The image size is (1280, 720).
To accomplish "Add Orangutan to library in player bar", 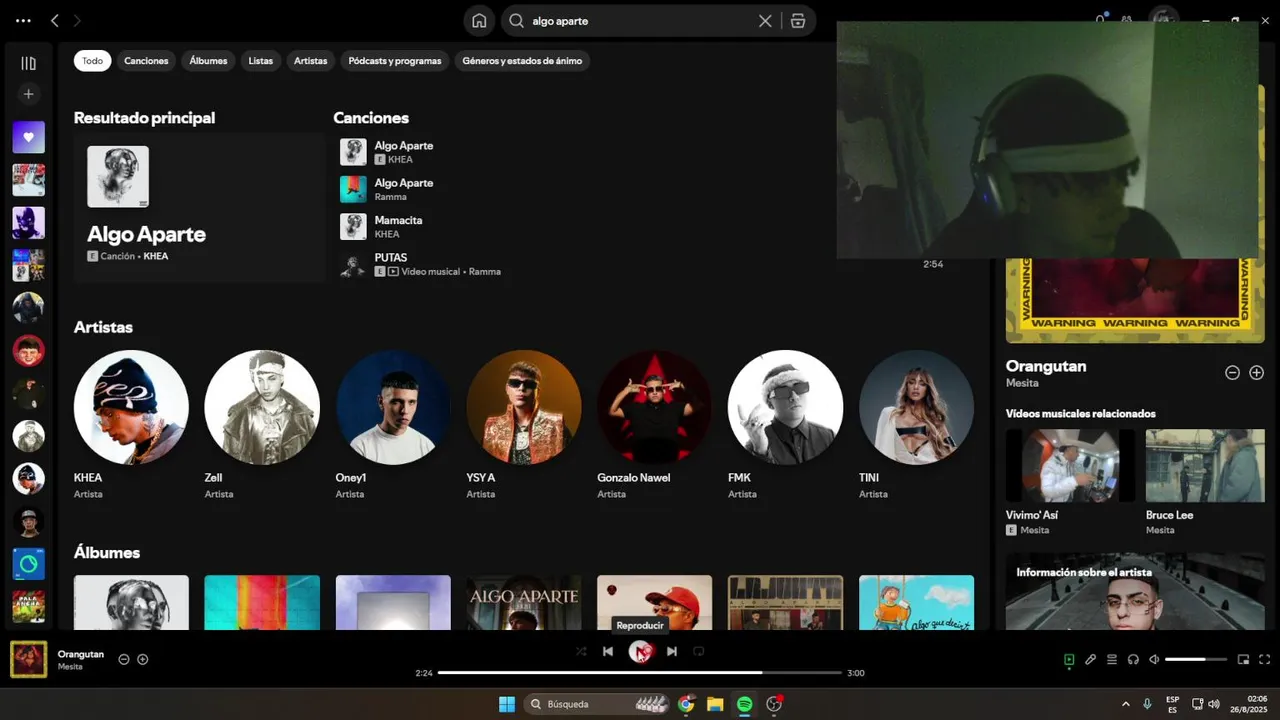I will [143, 659].
